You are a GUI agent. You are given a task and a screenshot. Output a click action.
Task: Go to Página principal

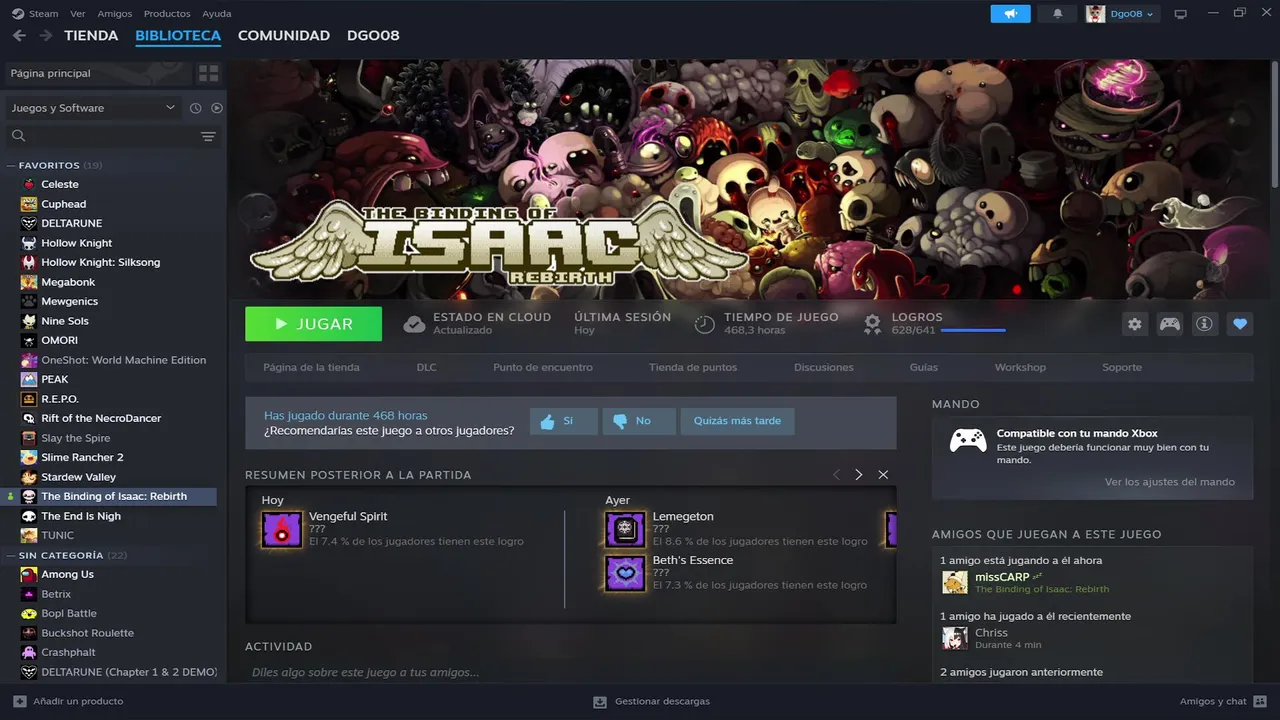[x=96, y=73]
